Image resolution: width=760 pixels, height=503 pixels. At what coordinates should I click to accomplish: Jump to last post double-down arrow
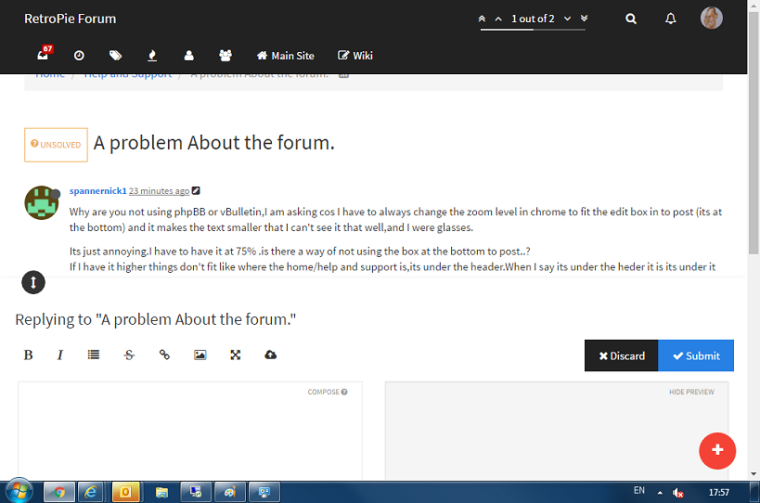pyautogui.click(x=584, y=18)
